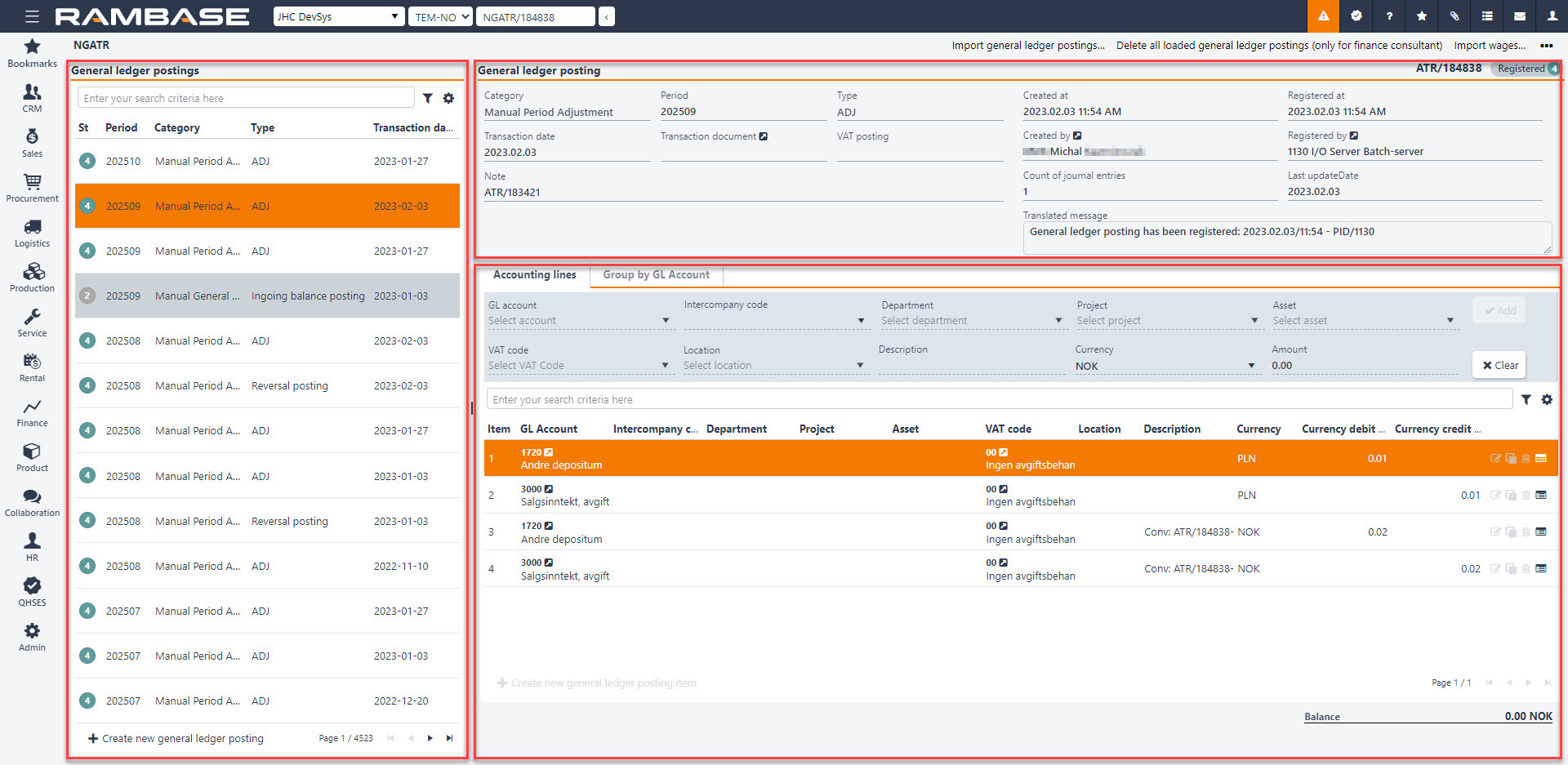Screen dimensions: 1568x765
Task: Open filter icon in General ledger postings list
Action: click(428, 98)
